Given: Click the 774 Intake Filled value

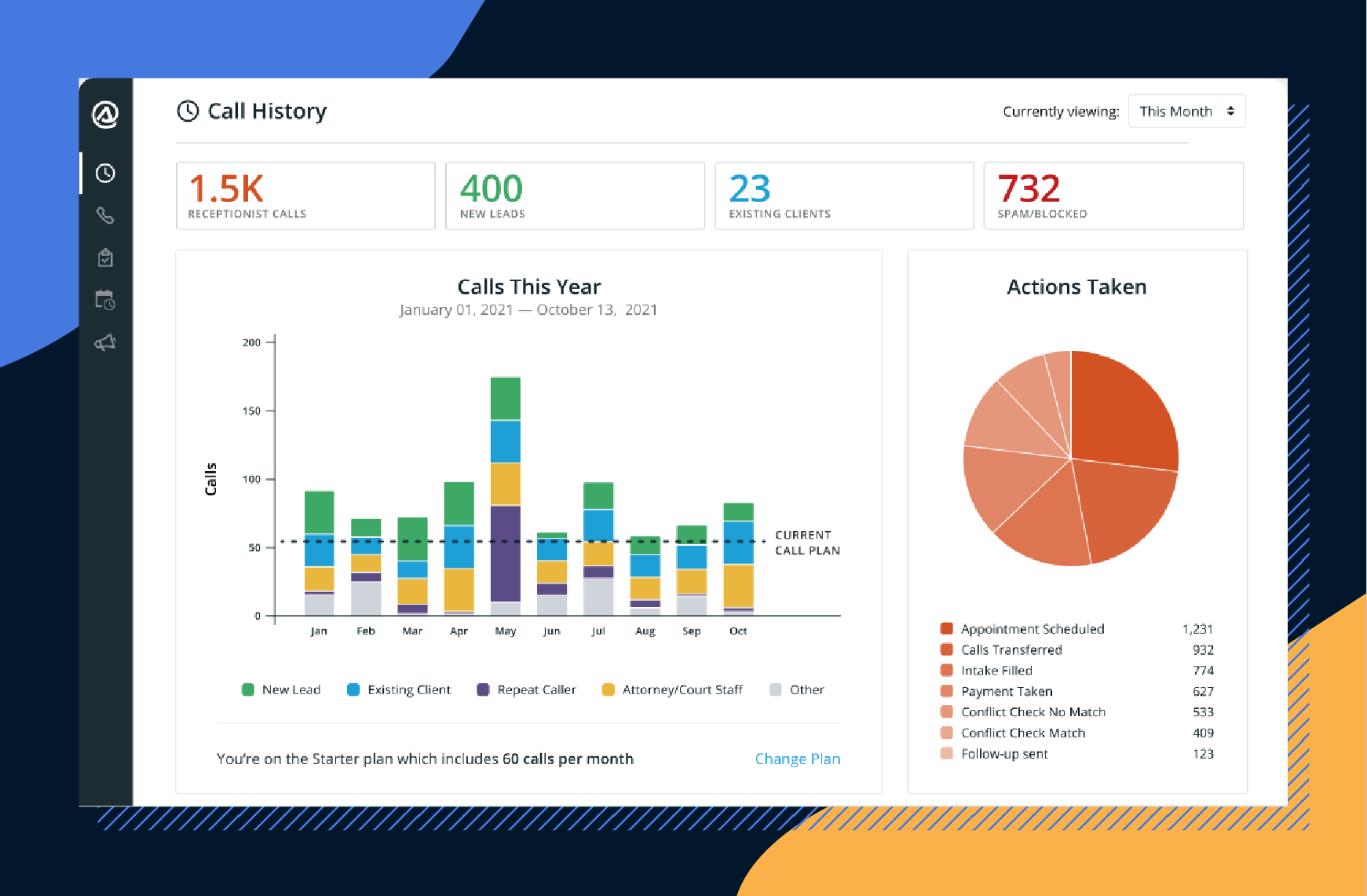Looking at the screenshot, I should (x=1203, y=670).
